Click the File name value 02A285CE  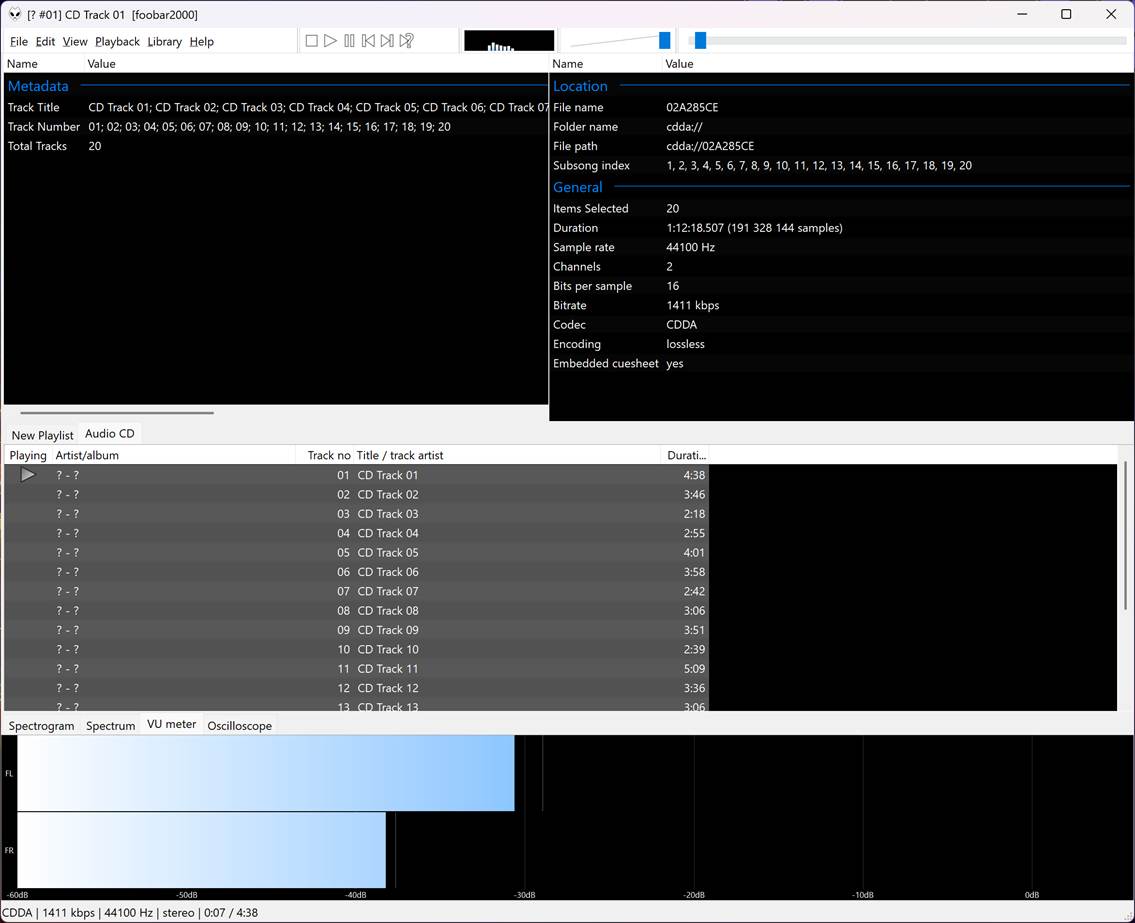tap(692, 107)
